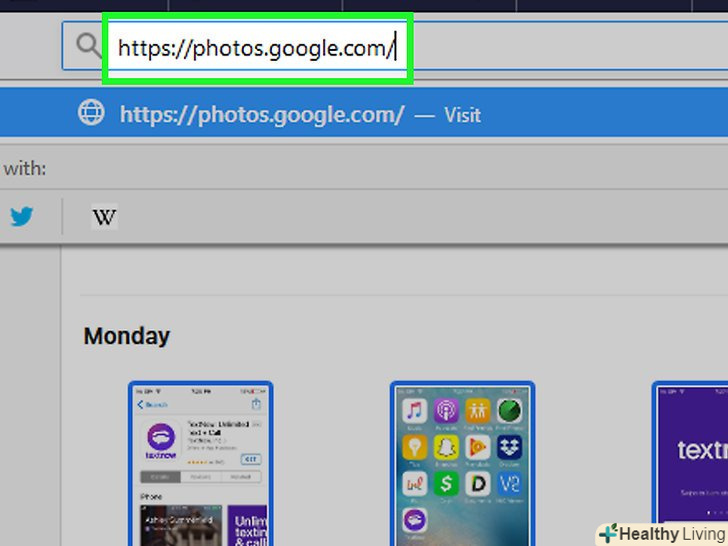
Task: Click the address bar with photos.google.com URL
Action: coord(395,46)
